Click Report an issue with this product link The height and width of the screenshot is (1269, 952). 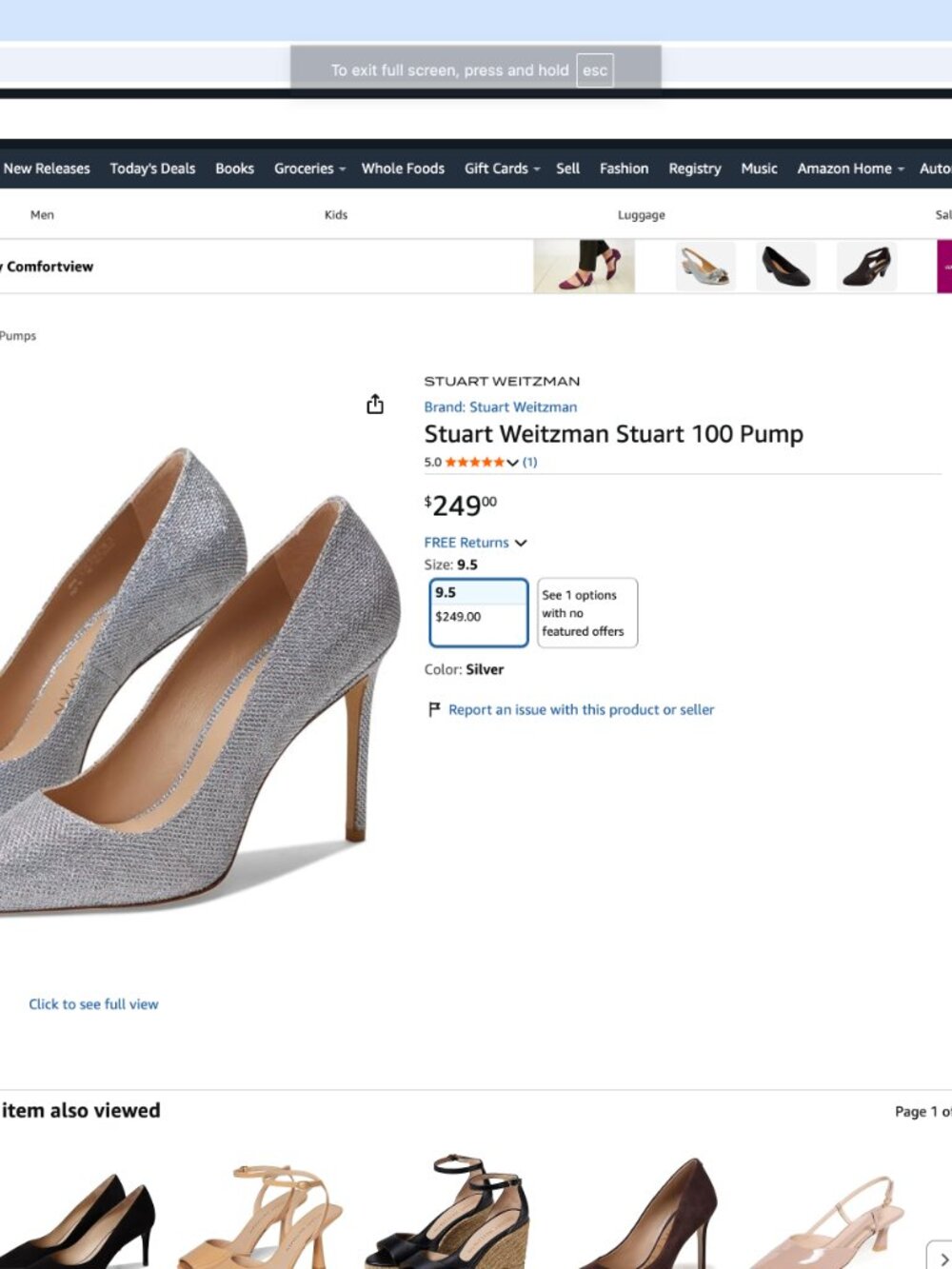tap(582, 709)
